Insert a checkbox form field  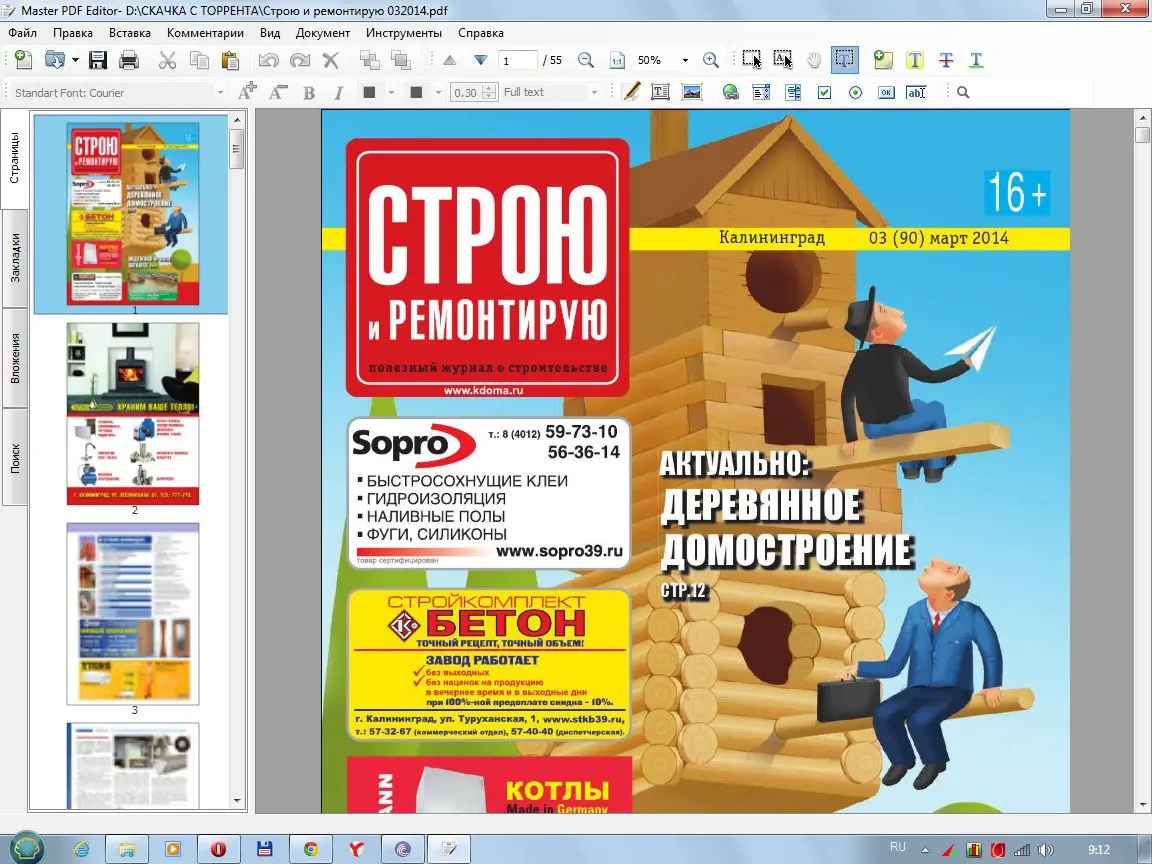pyautogui.click(x=824, y=93)
